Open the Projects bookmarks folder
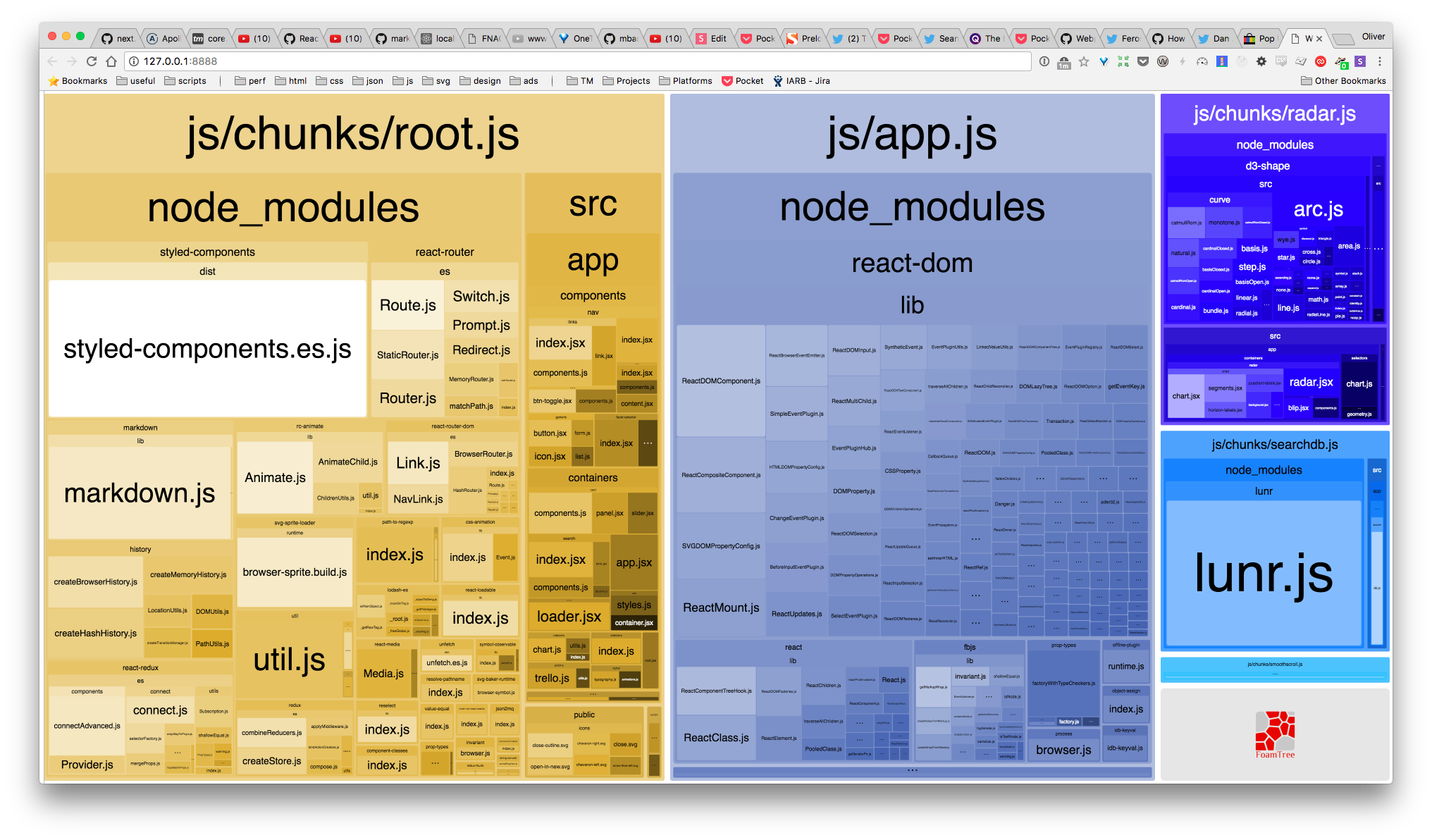The width and height of the screenshot is (1432, 840). [x=626, y=81]
